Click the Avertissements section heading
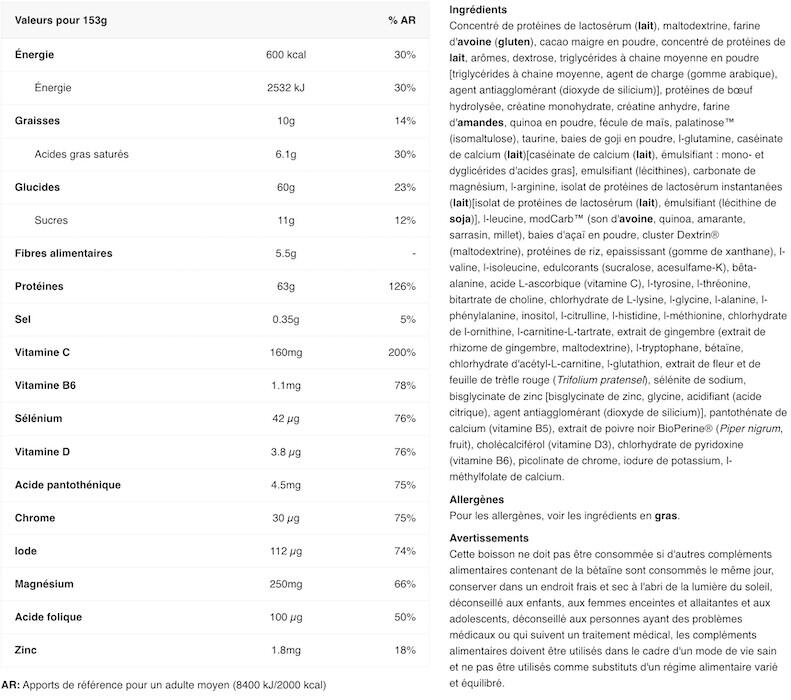 click(x=489, y=538)
